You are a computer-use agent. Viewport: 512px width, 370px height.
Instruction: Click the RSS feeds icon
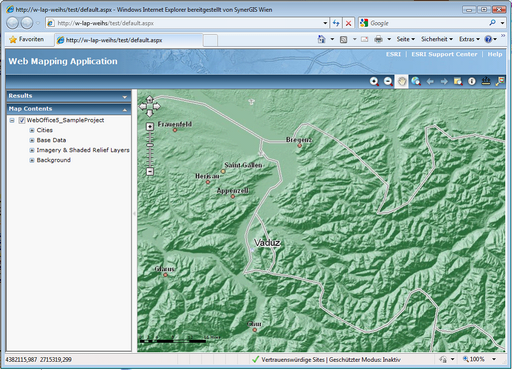coord(344,40)
